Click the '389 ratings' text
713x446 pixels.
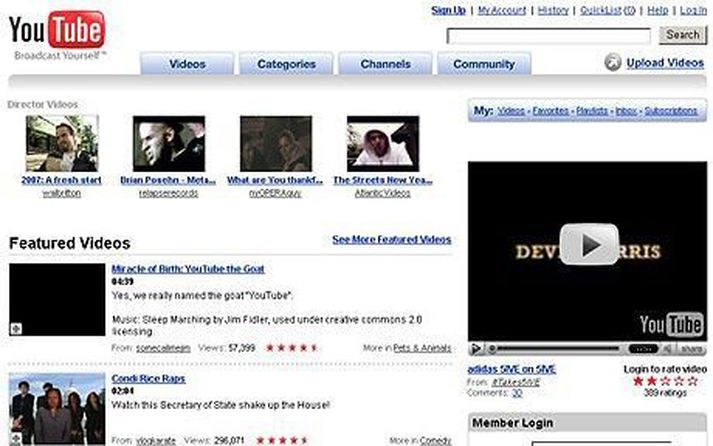click(x=665, y=393)
